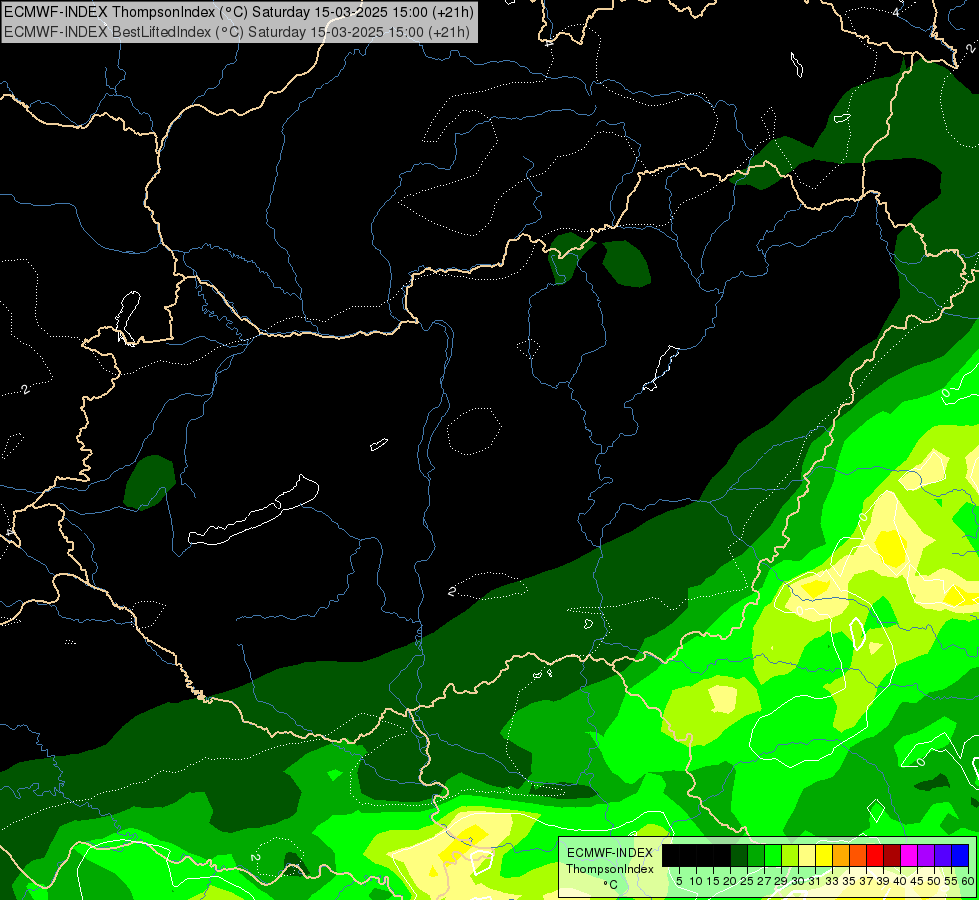Click the legend tick value '30'
The width and height of the screenshot is (979, 900).
point(799,881)
